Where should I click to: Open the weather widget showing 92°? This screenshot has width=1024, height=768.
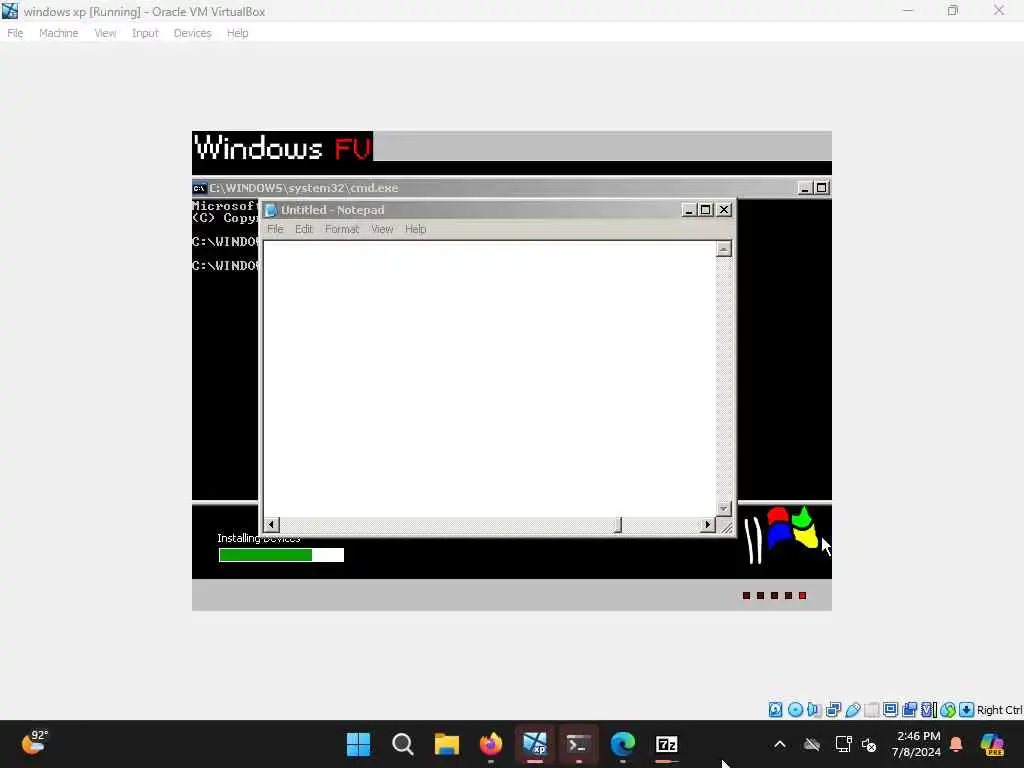(x=34, y=743)
